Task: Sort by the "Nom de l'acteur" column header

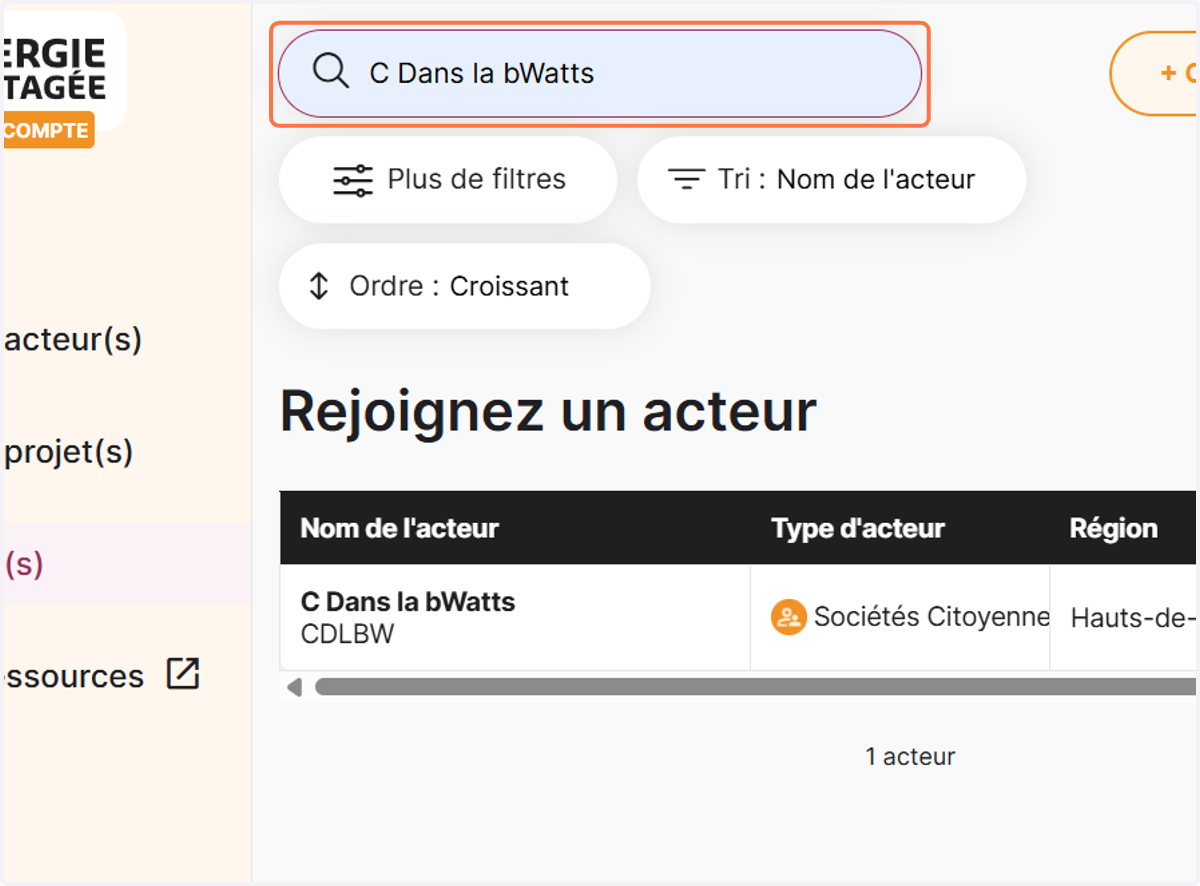Action: point(400,528)
